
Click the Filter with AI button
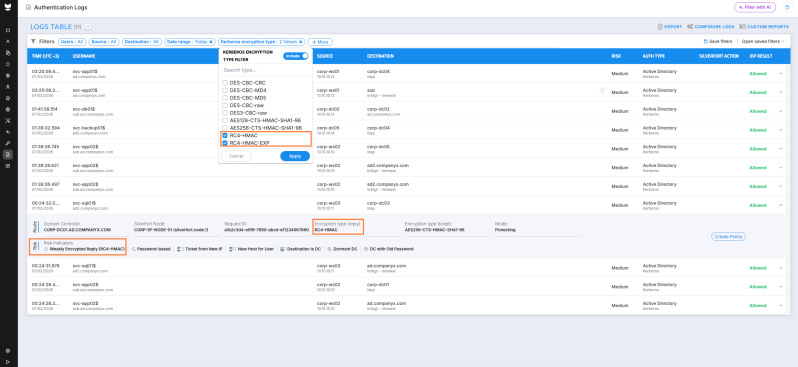click(755, 7)
